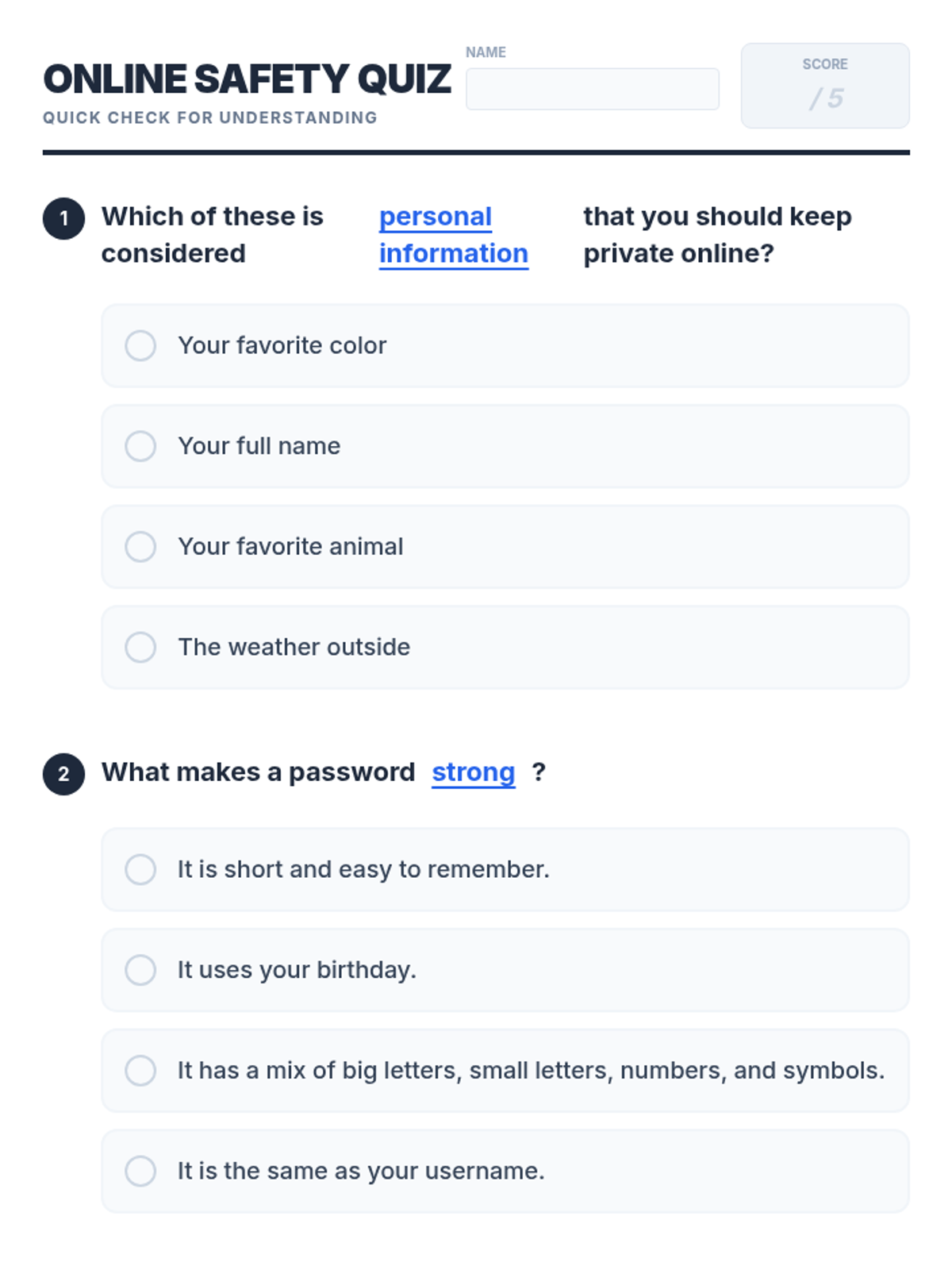Pick 'Your favorite animal' radio button

(140, 547)
